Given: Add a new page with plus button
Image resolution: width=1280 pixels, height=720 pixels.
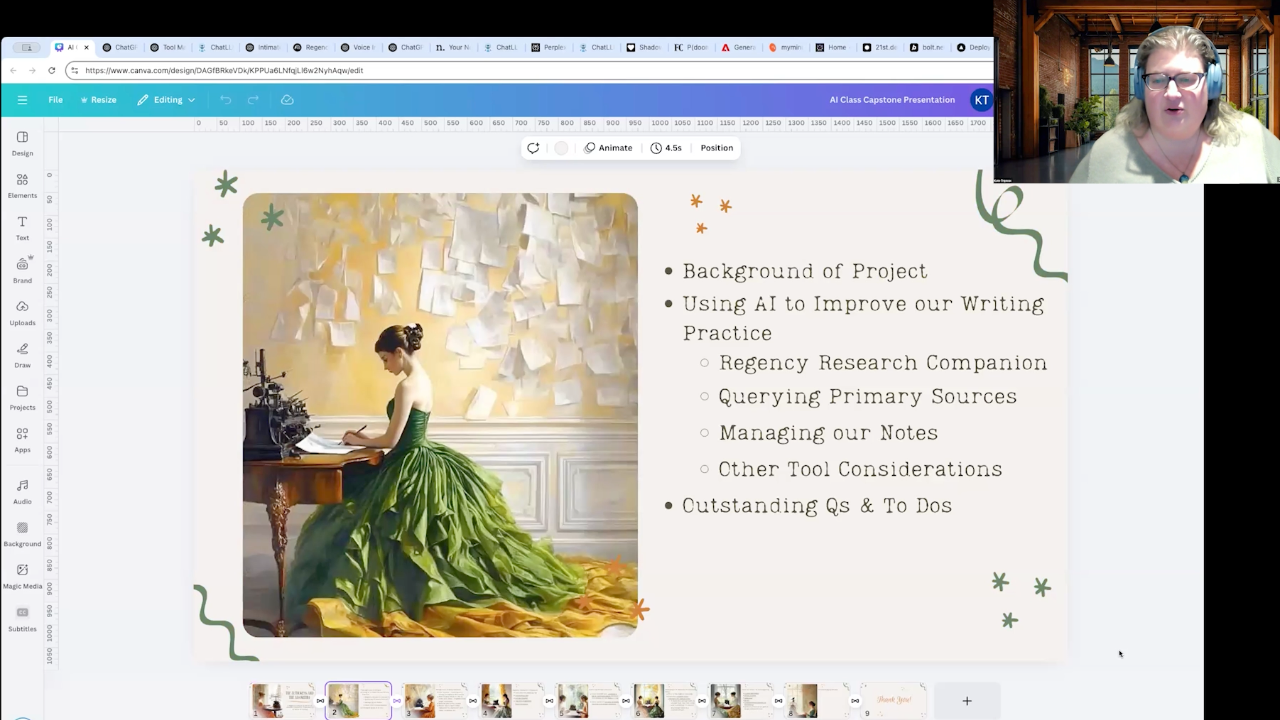Looking at the screenshot, I should [x=966, y=701].
